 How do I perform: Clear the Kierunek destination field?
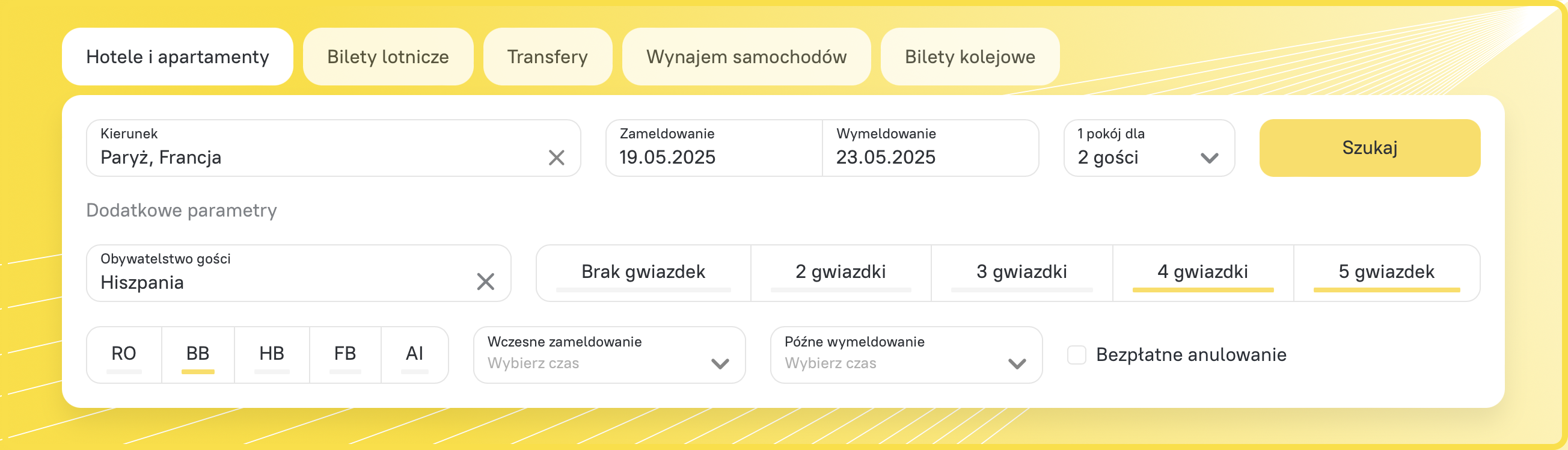click(x=556, y=158)
